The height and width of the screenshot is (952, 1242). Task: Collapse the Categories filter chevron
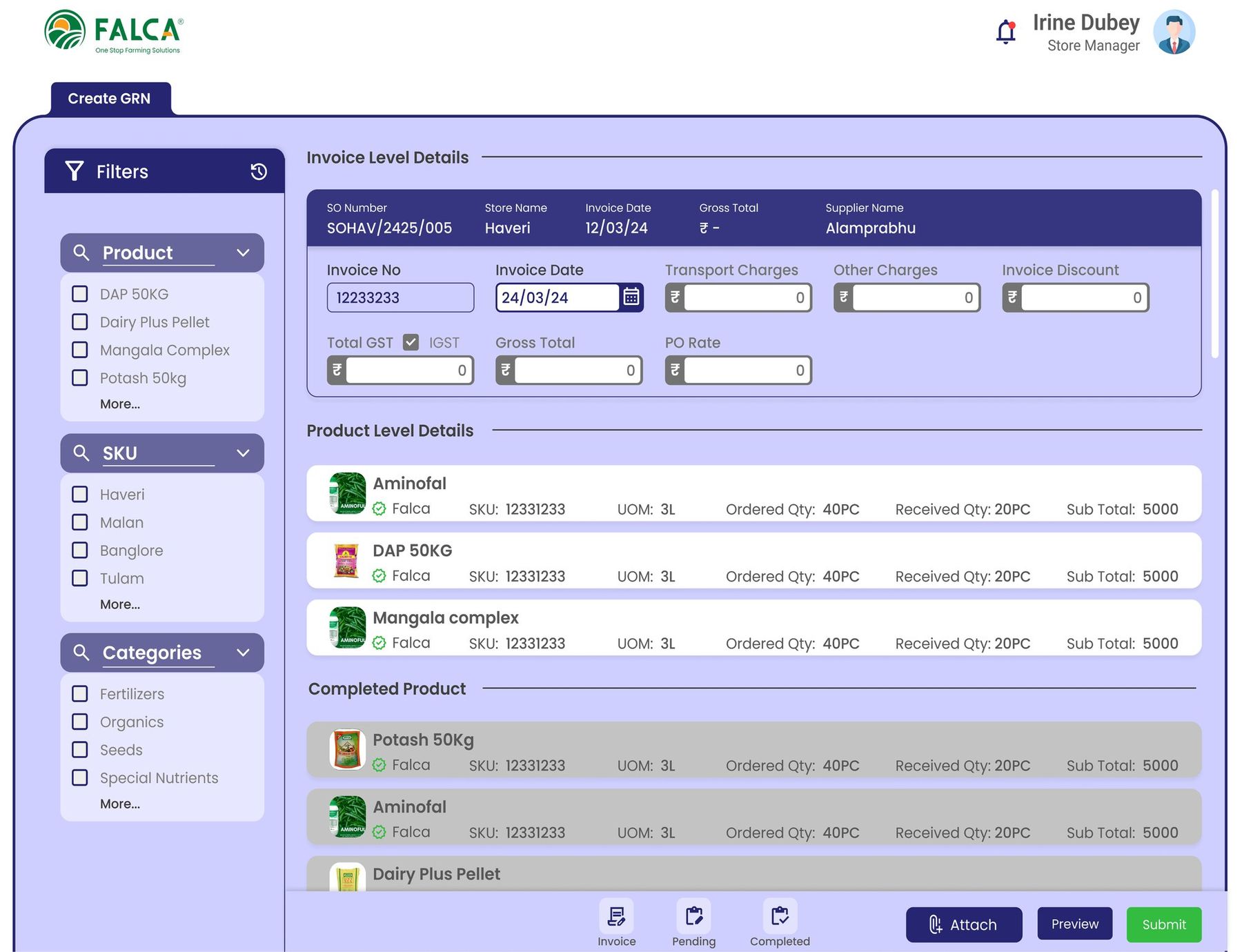coord(243,653)
